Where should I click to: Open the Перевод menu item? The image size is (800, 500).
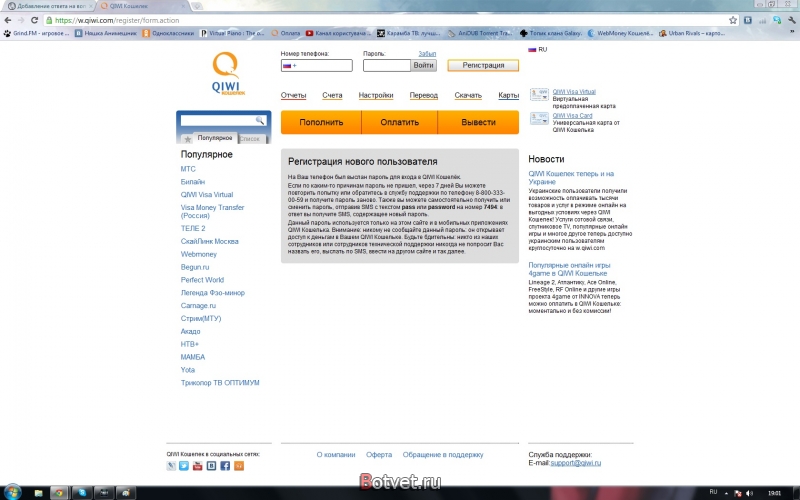tap(423, 95)
